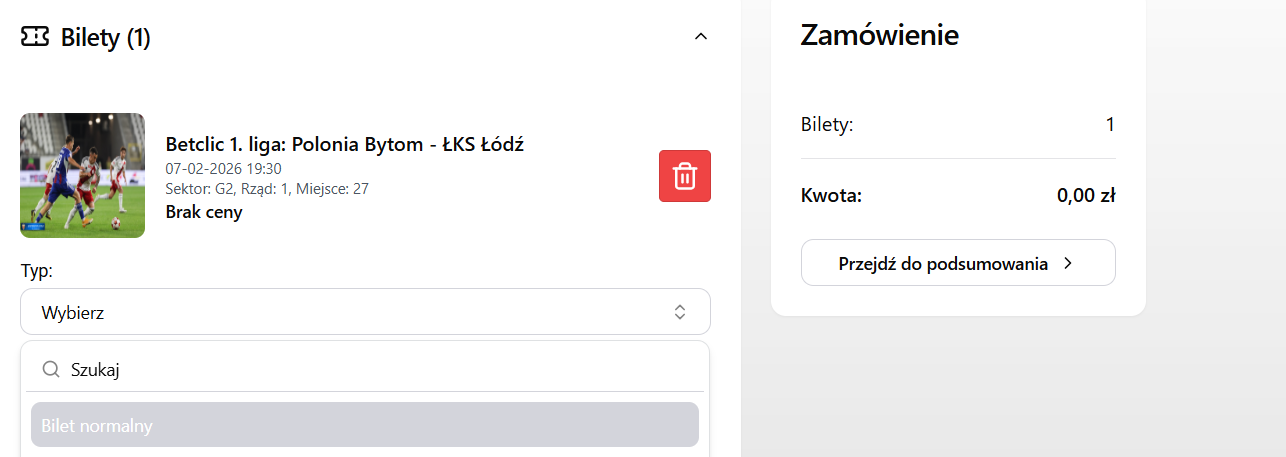Collapse the Bilety section with the chevron
1286x457 pixels.
click(701, 37)
